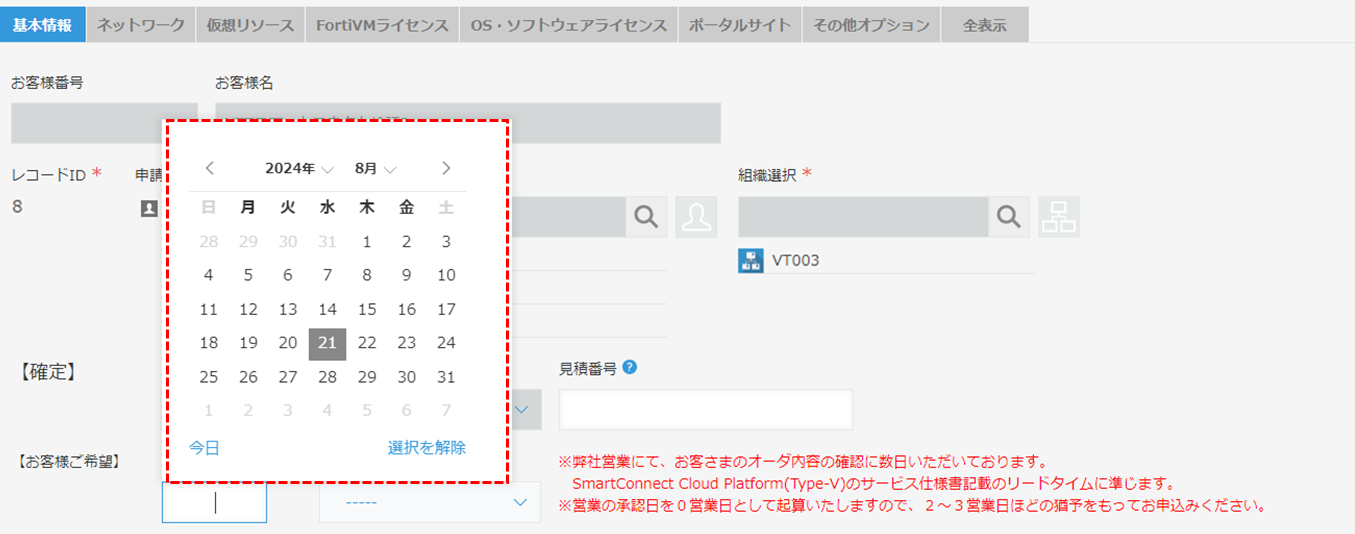Click the お客様名 field

pyautogui.click(x=468, y=123)
